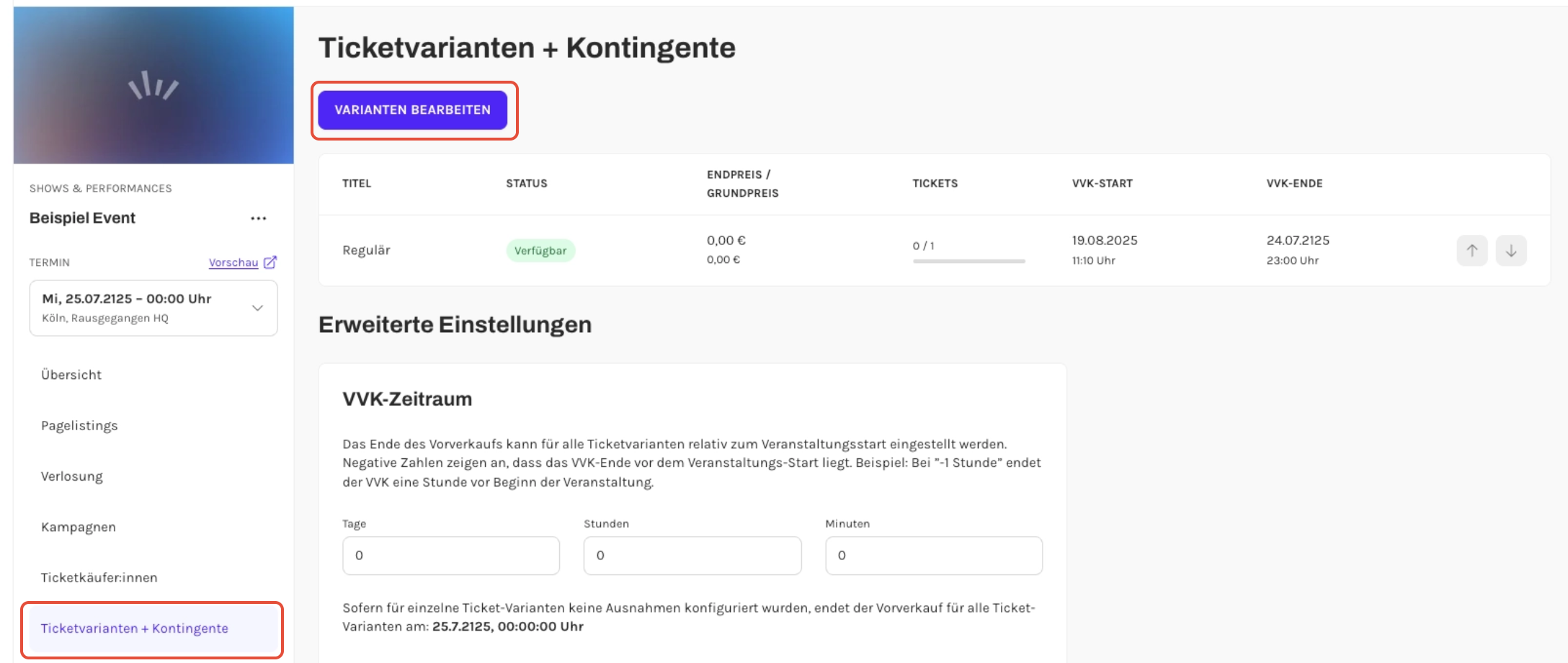Click the chevron in the Termin selector
The image size is (1568, 663).
tap(257, 308)
